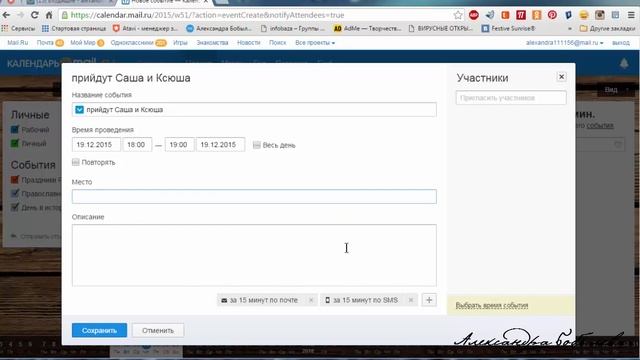The height and width of the screenshot is (360, 640).
Task: Click the add reminder plus button
Action: click(429, 300)
